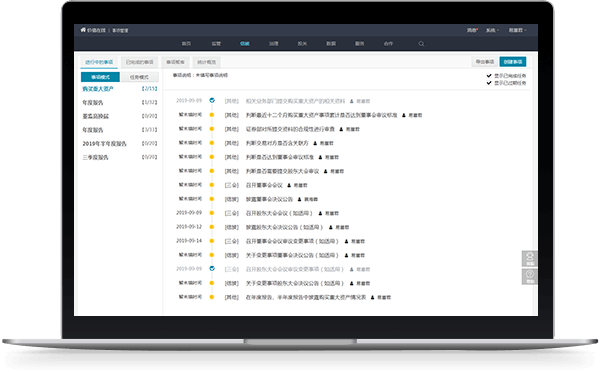Select the 2019年半年度报告 item in the left list
Screen dimensions: 600x373
104,143
